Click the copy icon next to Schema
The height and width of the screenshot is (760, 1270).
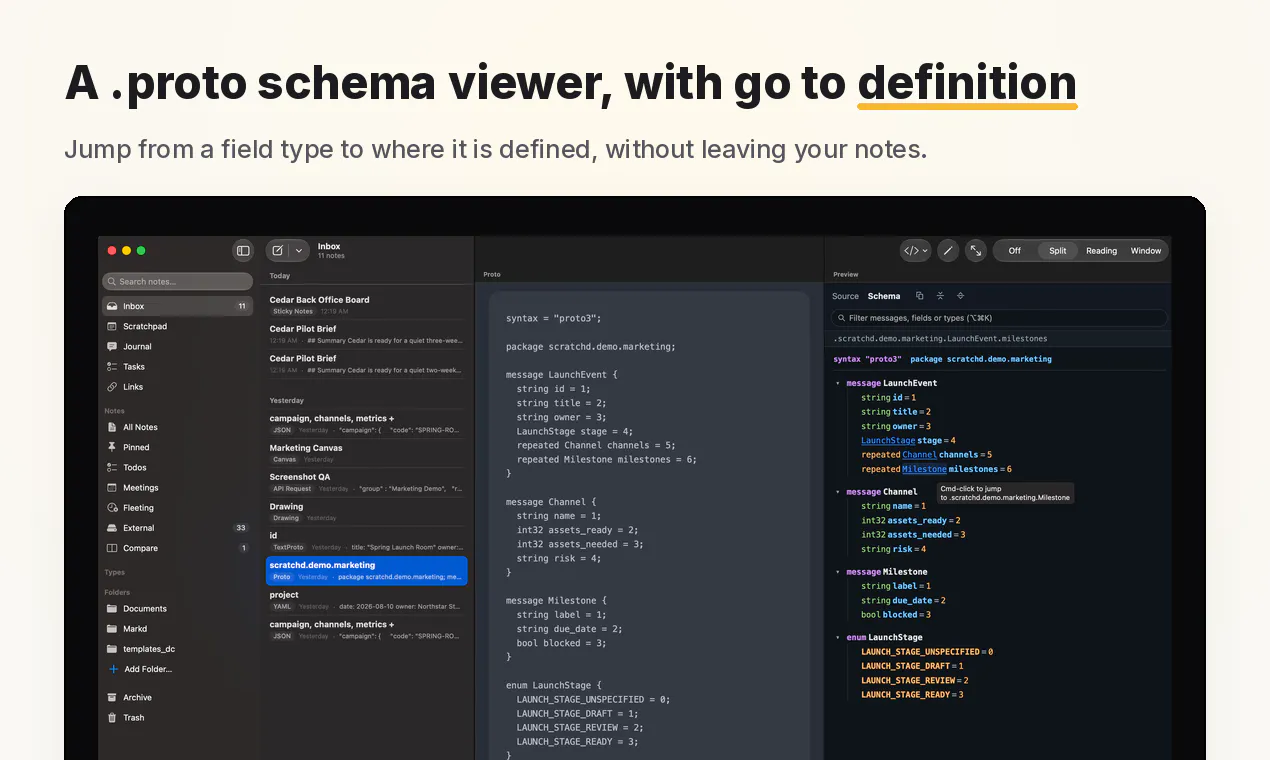coord(920,296)
